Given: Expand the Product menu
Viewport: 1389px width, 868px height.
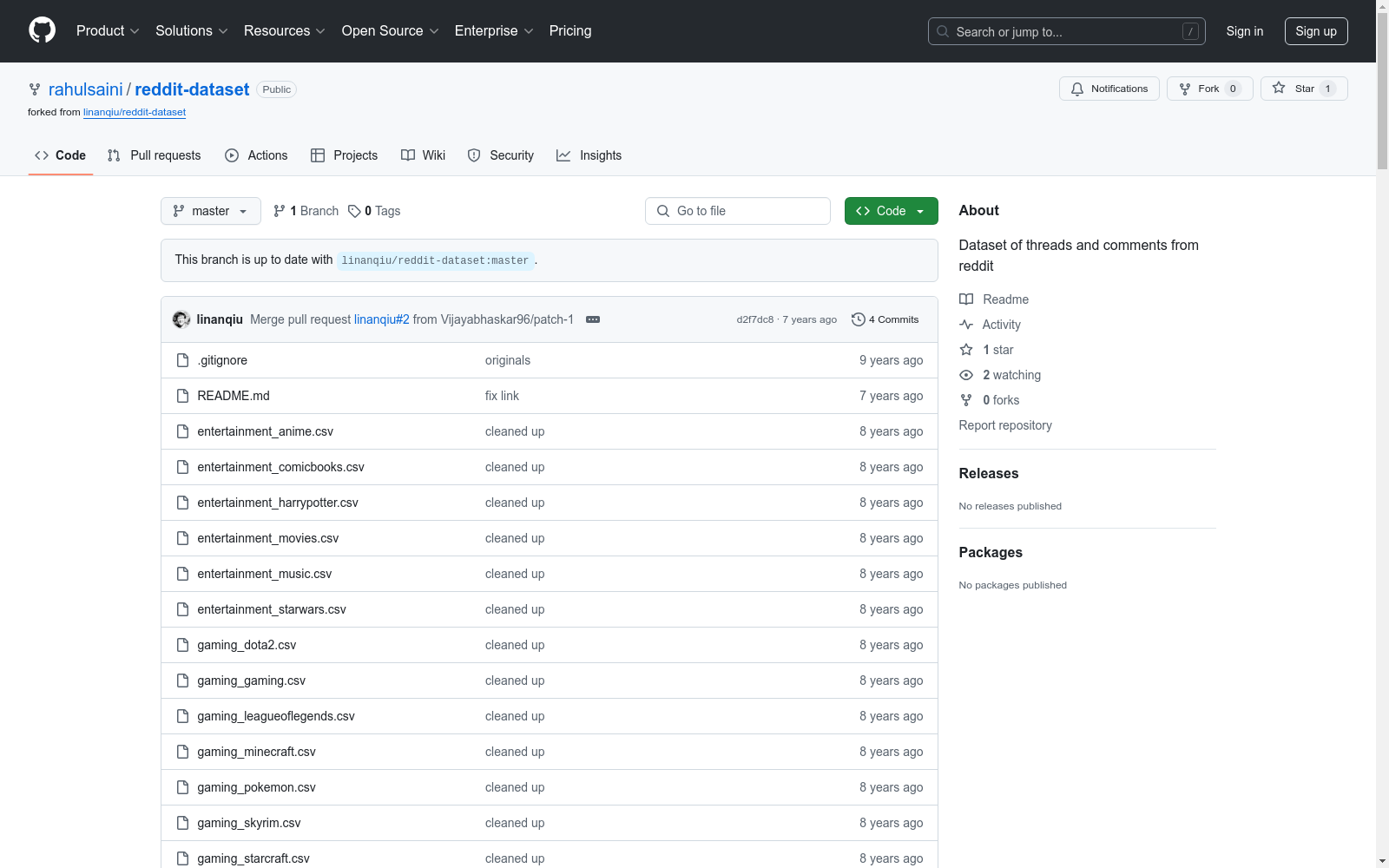Looking at the screenshot, I should click(x=108, y=31).
